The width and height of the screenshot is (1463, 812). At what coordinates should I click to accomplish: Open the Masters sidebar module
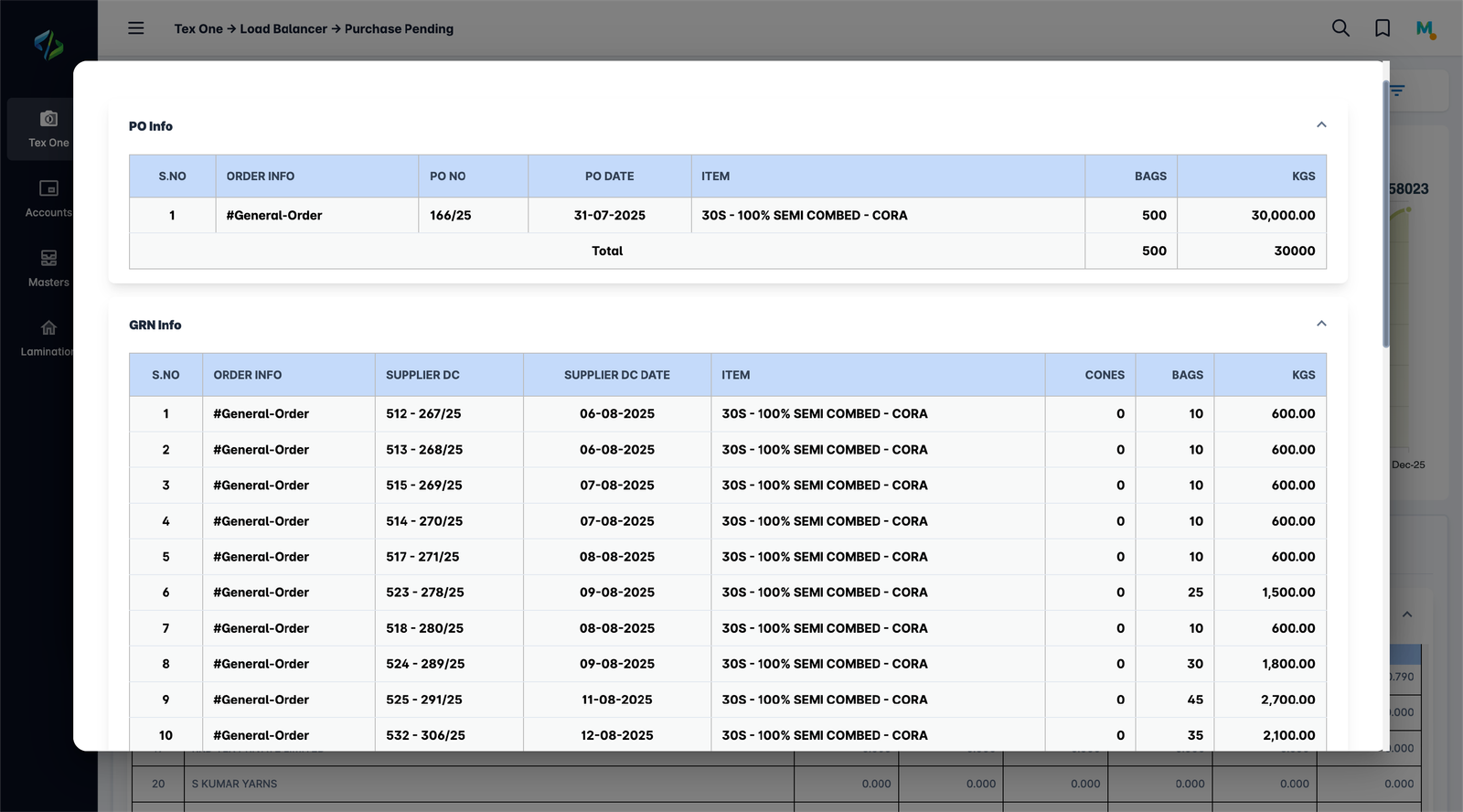[48, 269]
